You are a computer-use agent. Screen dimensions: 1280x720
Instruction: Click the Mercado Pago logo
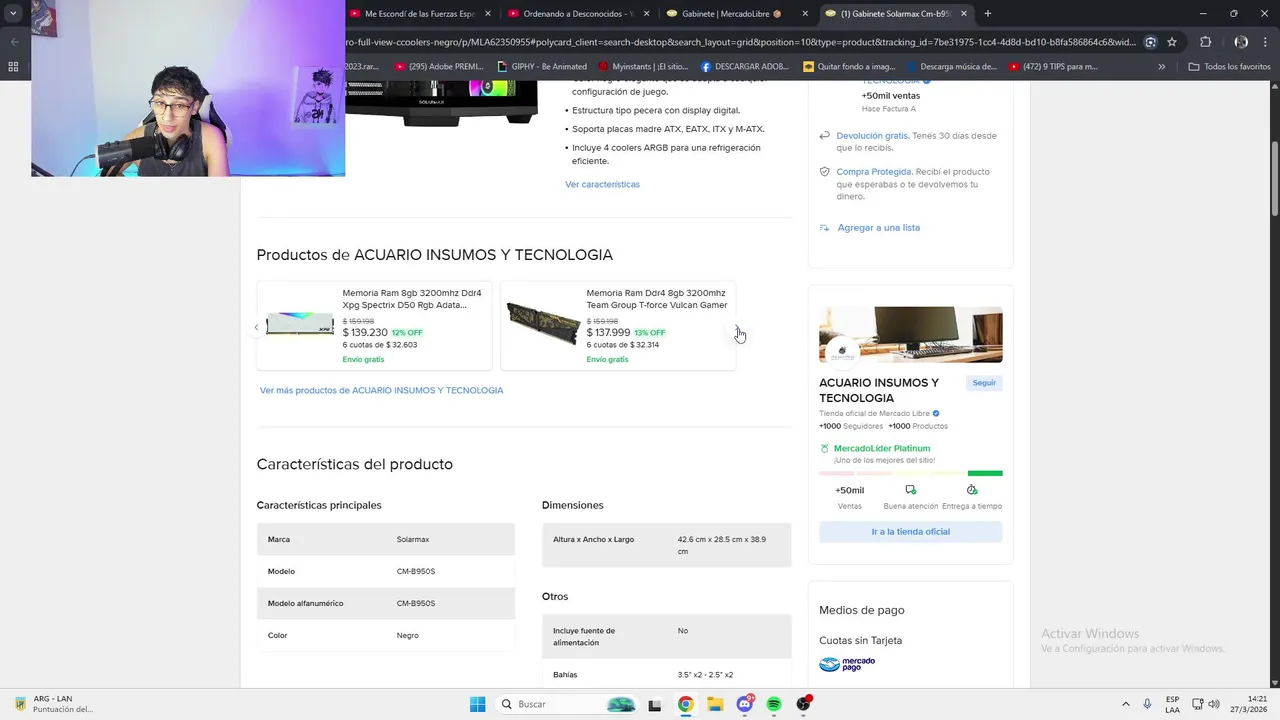click(847, 664)
